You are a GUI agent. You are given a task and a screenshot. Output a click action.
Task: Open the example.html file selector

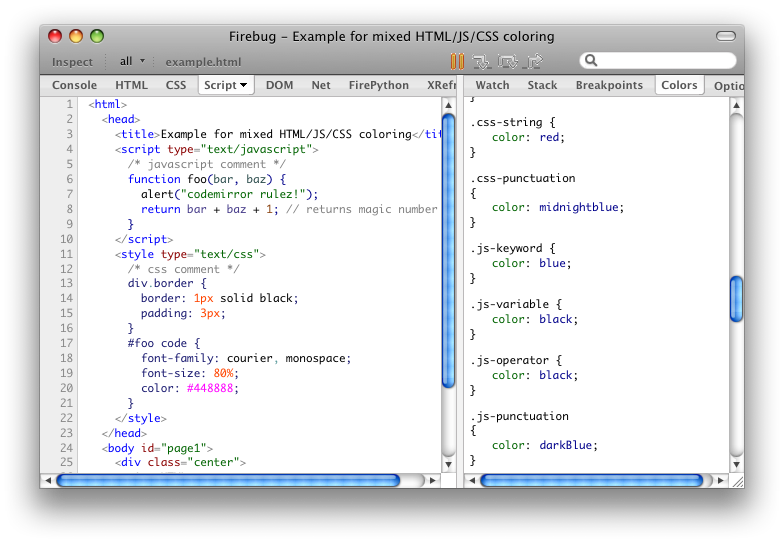pyautogui.click(x=203, y=62)
